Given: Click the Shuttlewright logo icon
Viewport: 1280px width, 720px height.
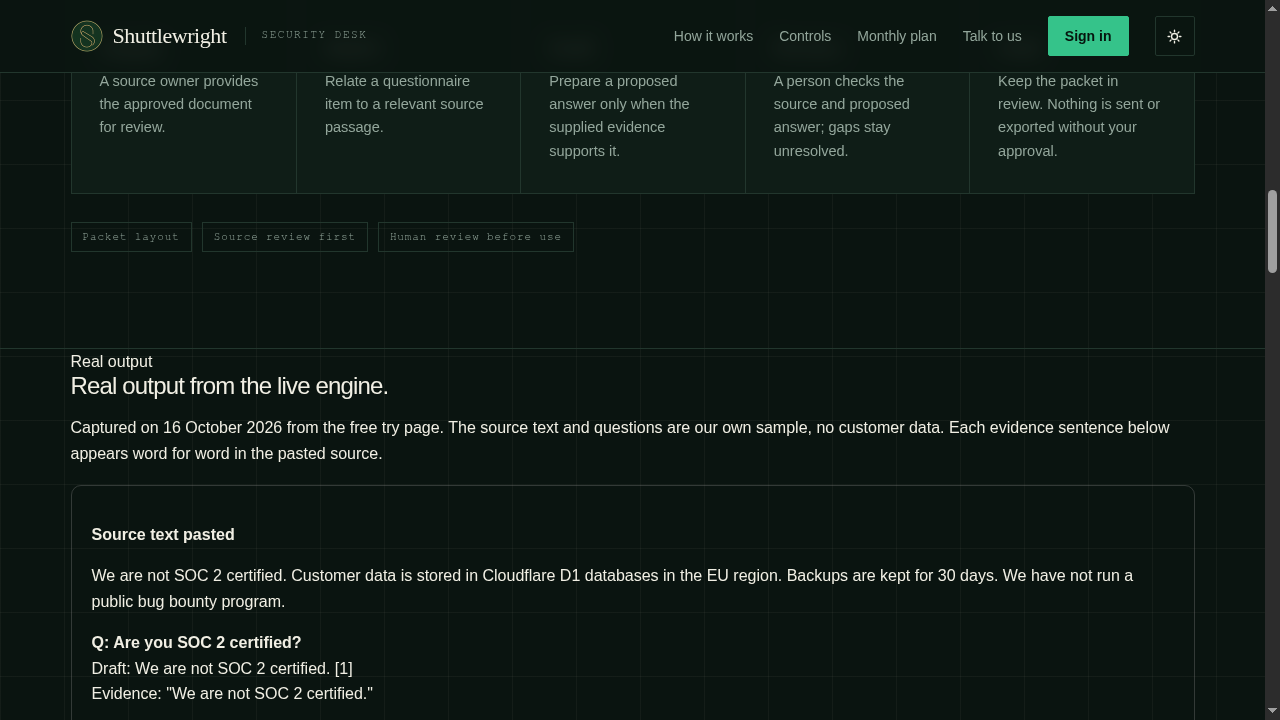Looking at the screenshot, I should point(87,36).
